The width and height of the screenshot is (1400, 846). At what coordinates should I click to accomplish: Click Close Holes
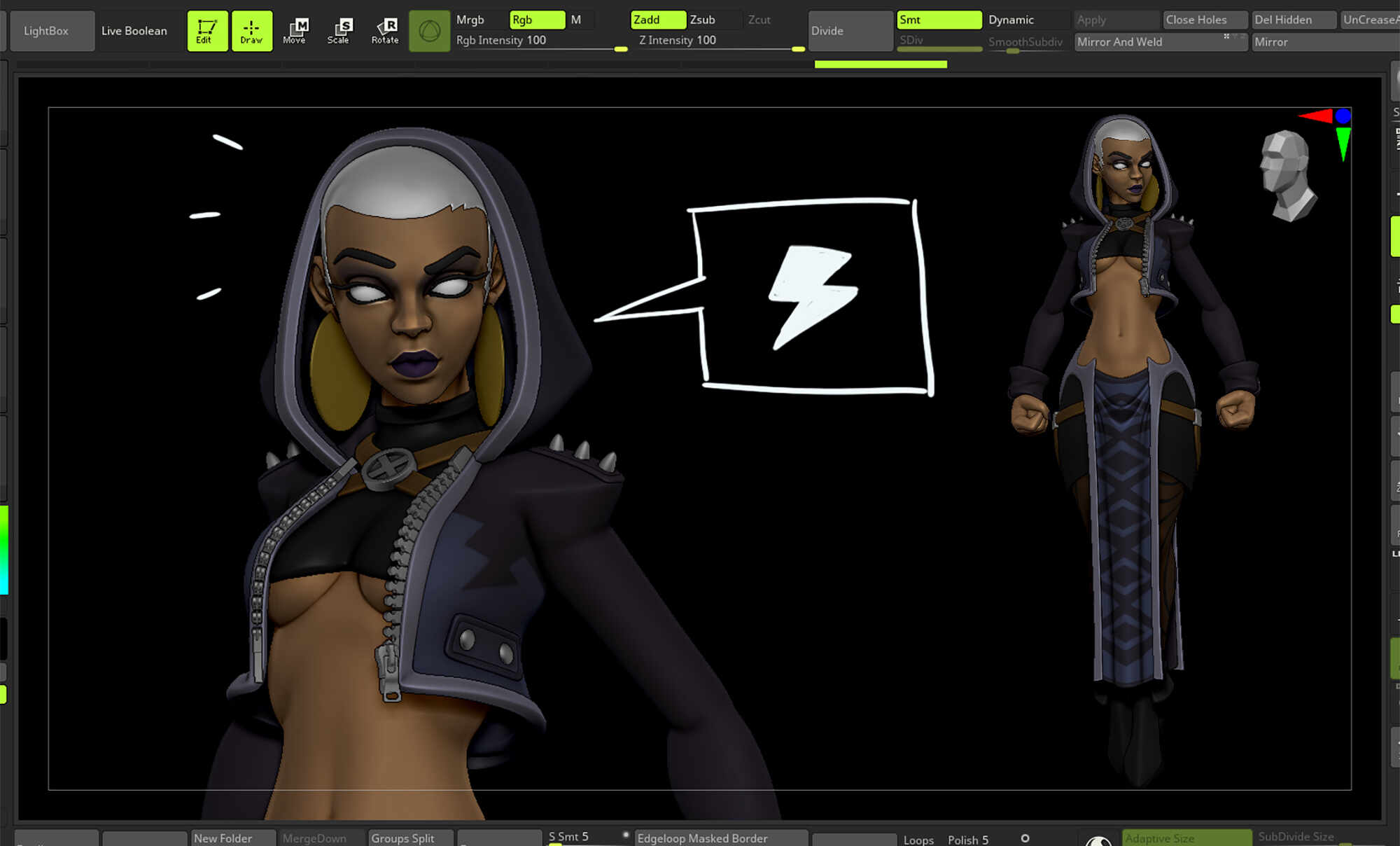pyautogui.click(x=1205, y=20)
